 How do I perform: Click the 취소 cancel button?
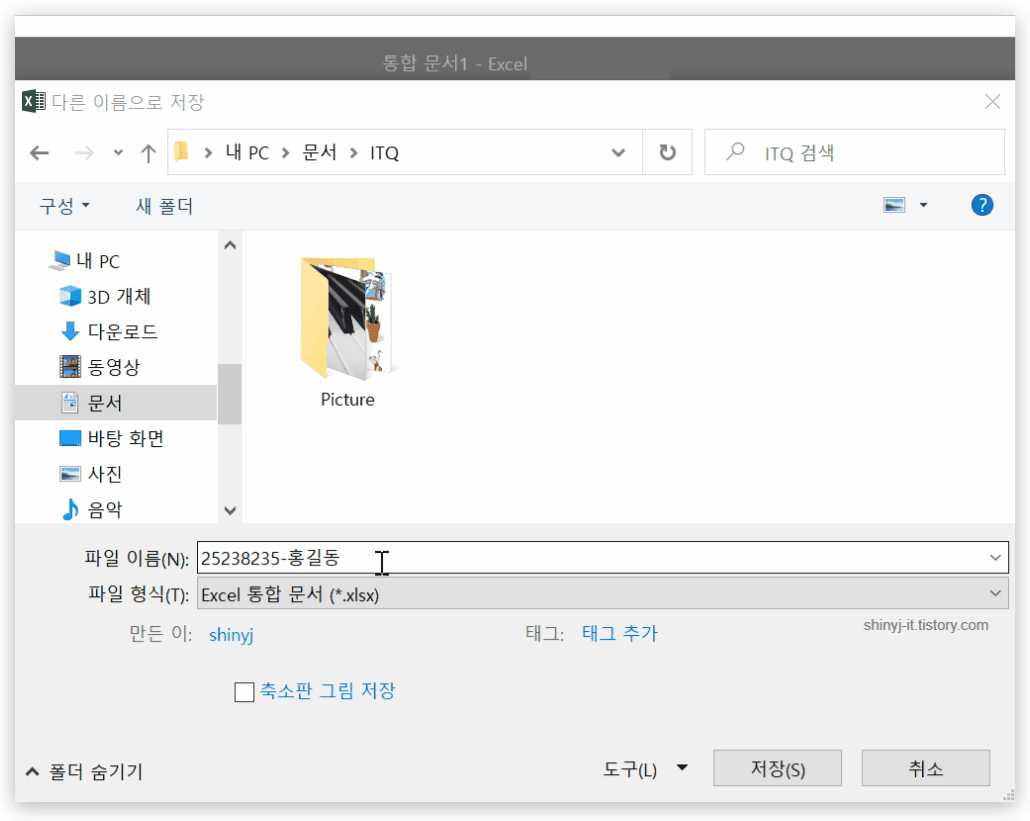926,768
